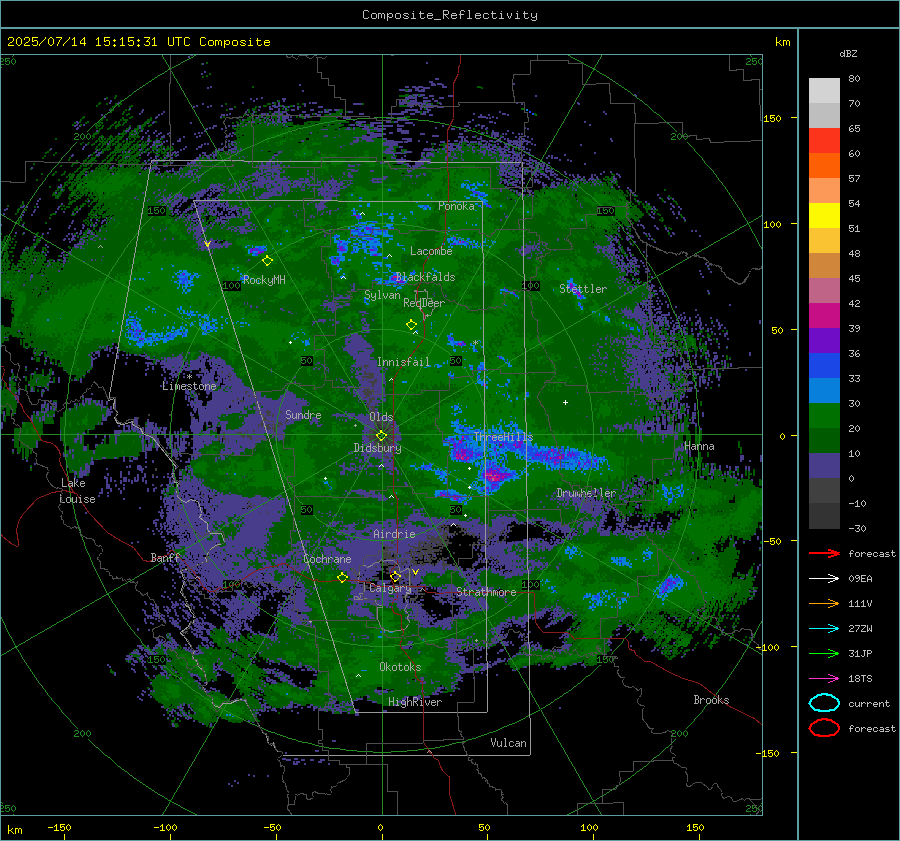900x841 pixels.
Task: Click the RedDeer city label
Action: coord(424,303)
